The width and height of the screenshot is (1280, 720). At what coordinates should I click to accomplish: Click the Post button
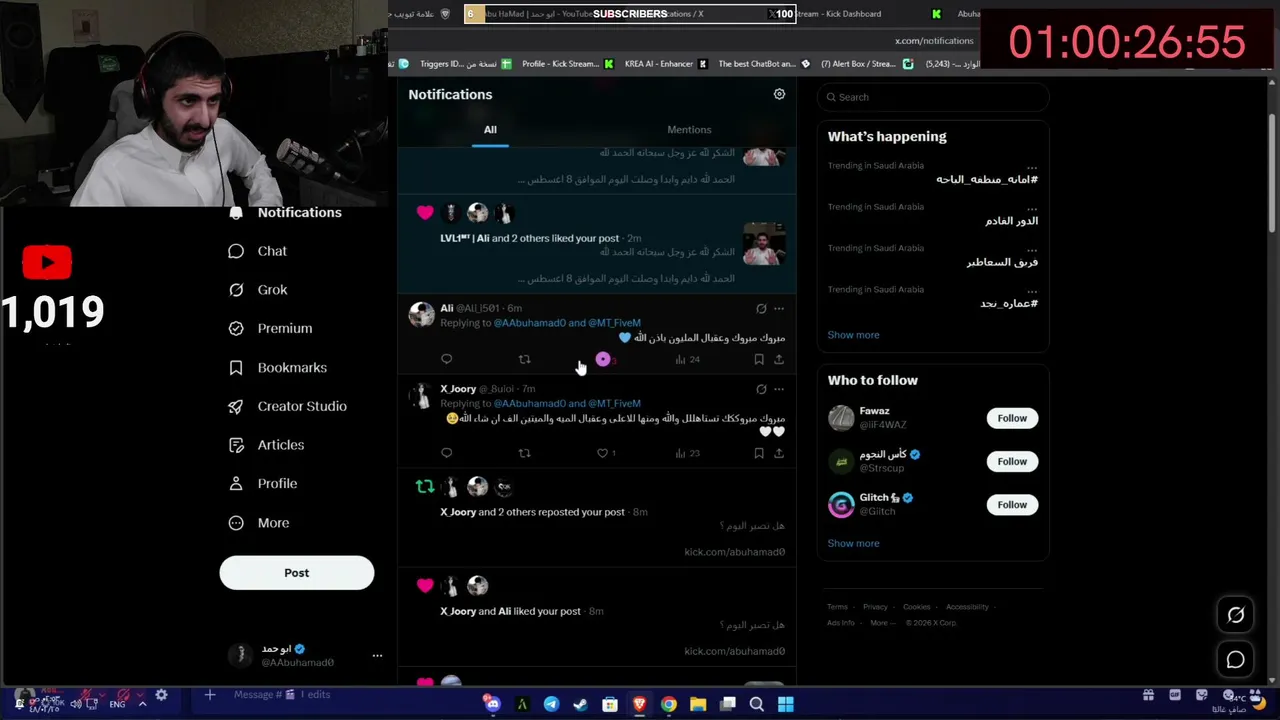tap(297, 573)
